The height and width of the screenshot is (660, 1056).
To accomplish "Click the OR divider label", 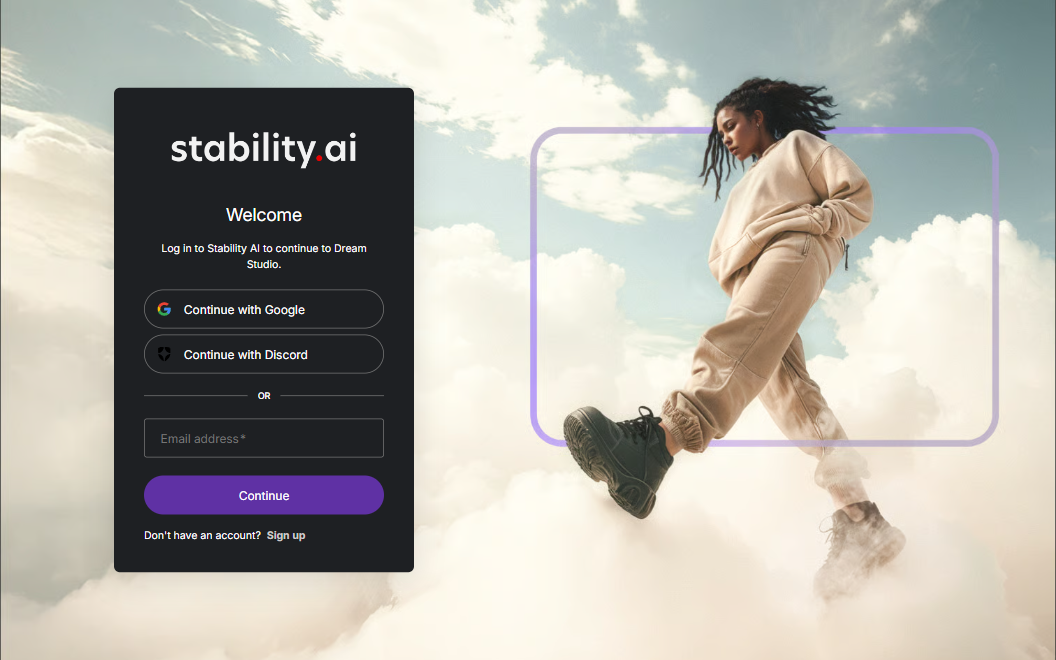I will point(264,396).
